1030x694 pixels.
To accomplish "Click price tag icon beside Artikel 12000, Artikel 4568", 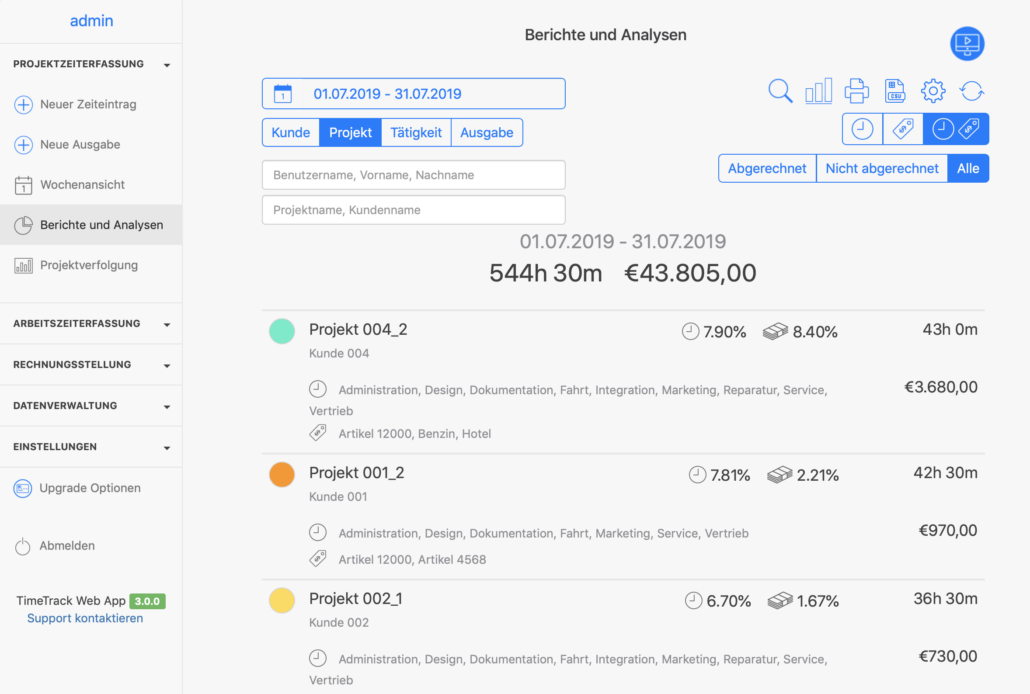I will point(318,559).
